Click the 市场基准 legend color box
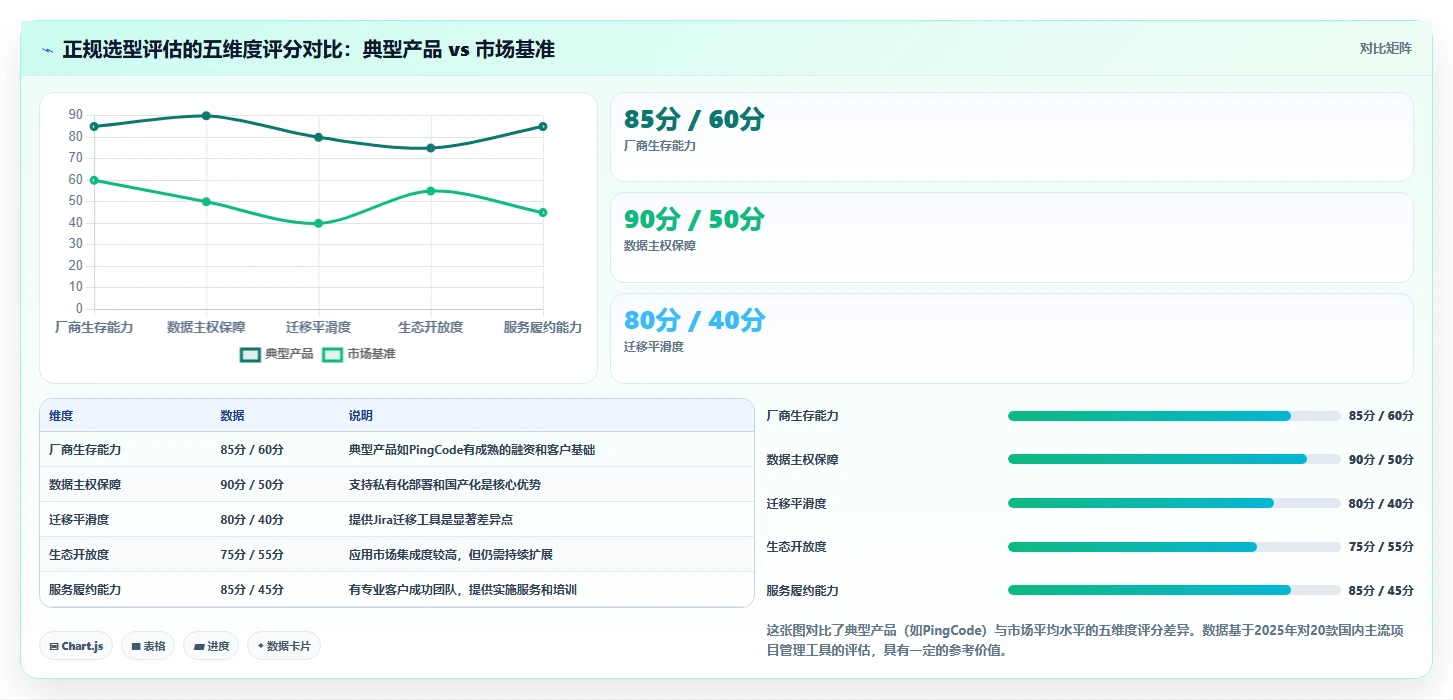This screenshot has height=700, width=1453. (332, 354)
